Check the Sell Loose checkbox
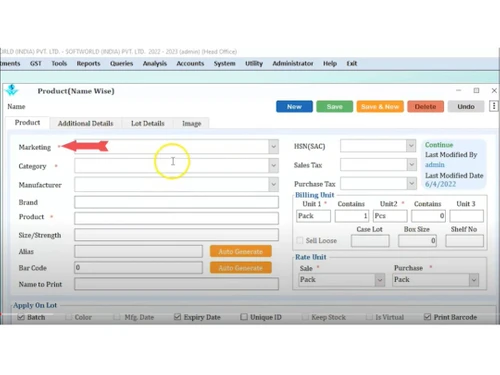Viewport: 500px width, 375px height. [300, 240]
